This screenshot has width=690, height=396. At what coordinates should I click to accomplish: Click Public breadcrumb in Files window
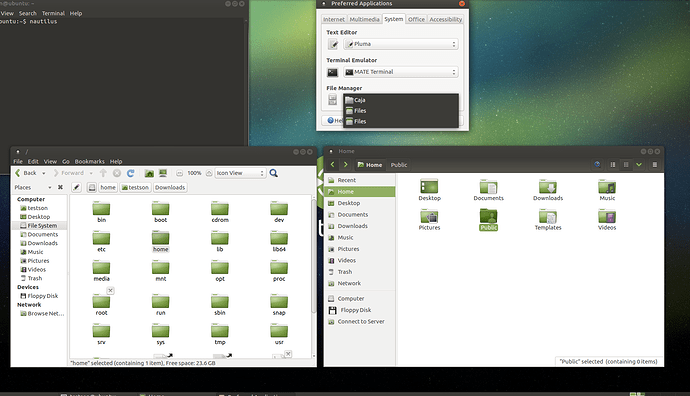pos(399,165)
